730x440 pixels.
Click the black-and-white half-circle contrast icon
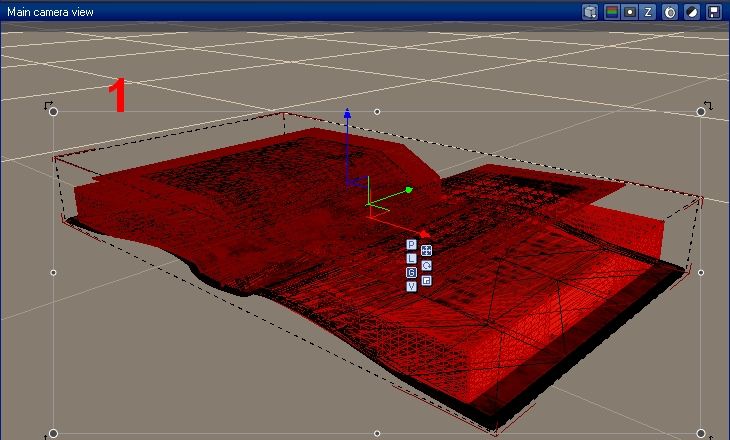tap(692, 12)
